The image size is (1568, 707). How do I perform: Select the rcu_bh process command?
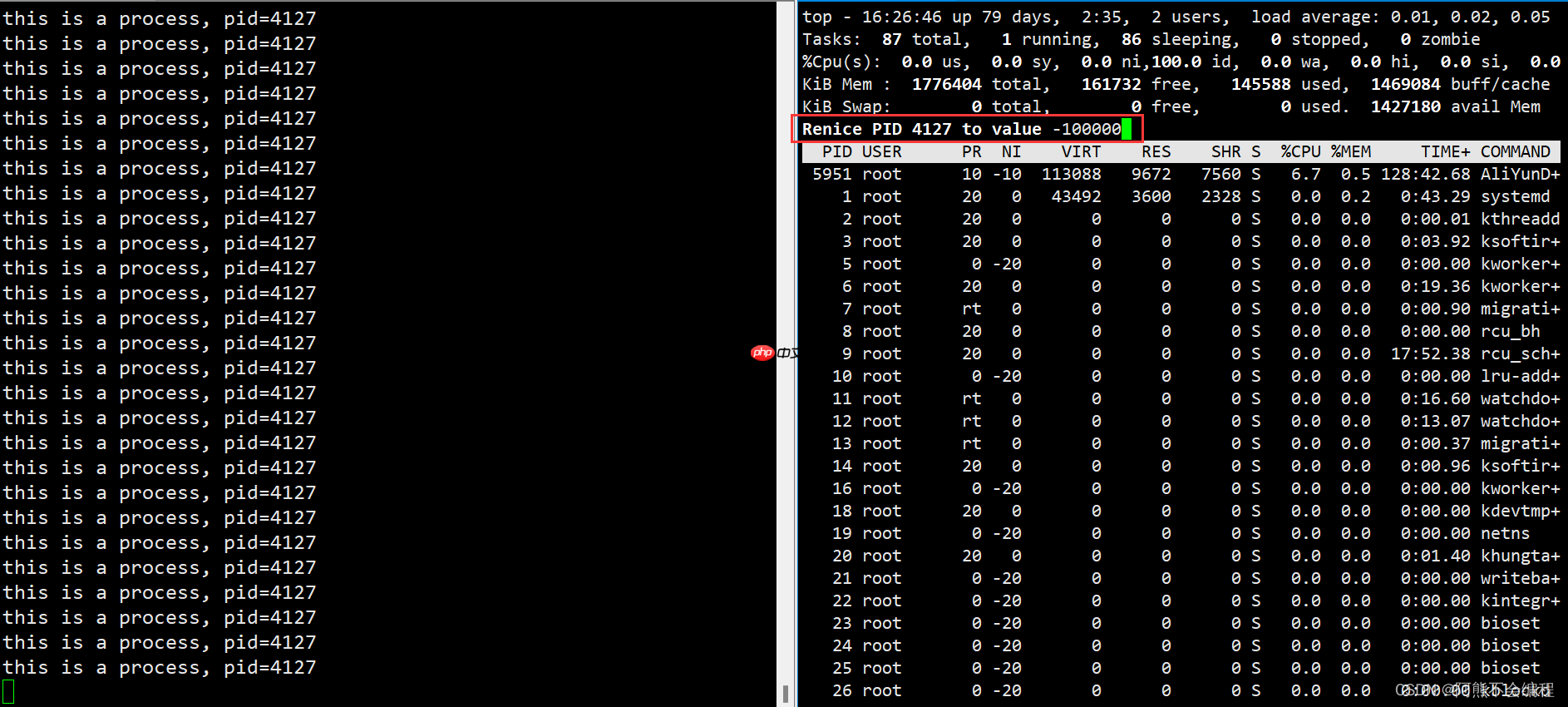1511,331
